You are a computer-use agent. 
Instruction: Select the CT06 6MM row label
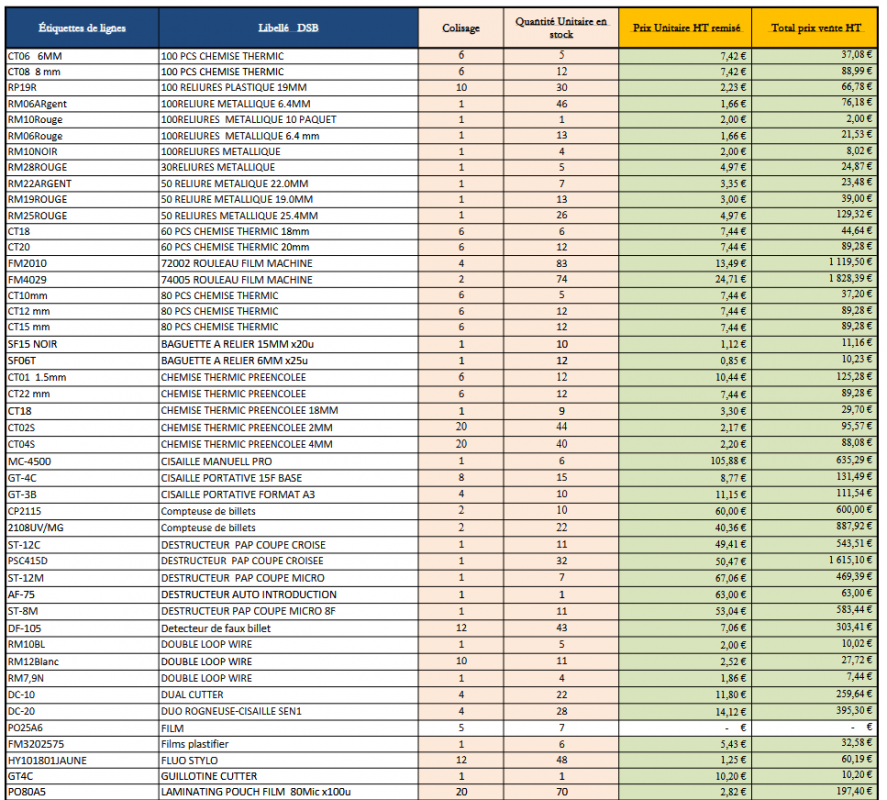82,56
